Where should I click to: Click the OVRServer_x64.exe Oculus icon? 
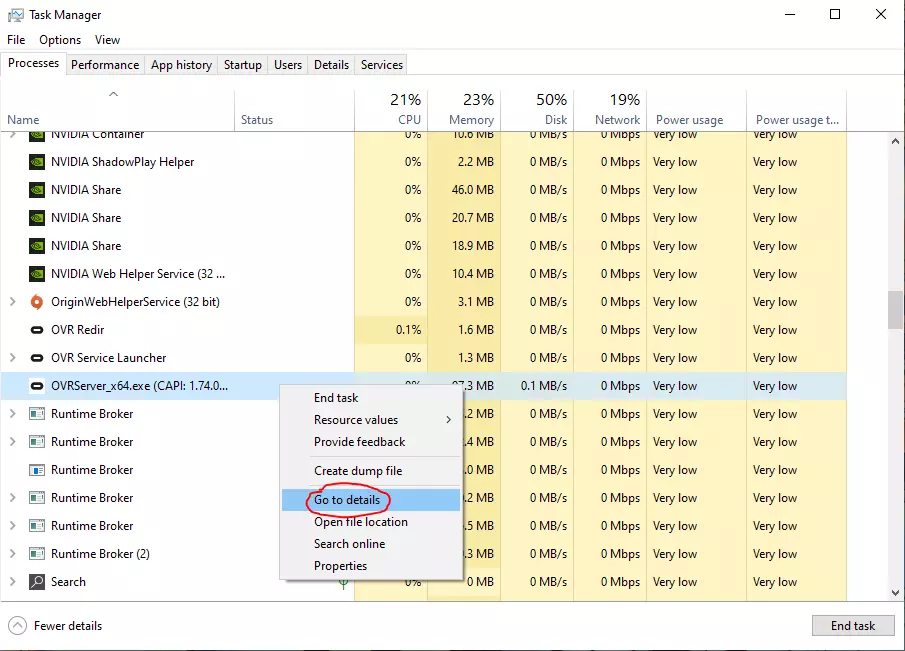tap(37, 386)
